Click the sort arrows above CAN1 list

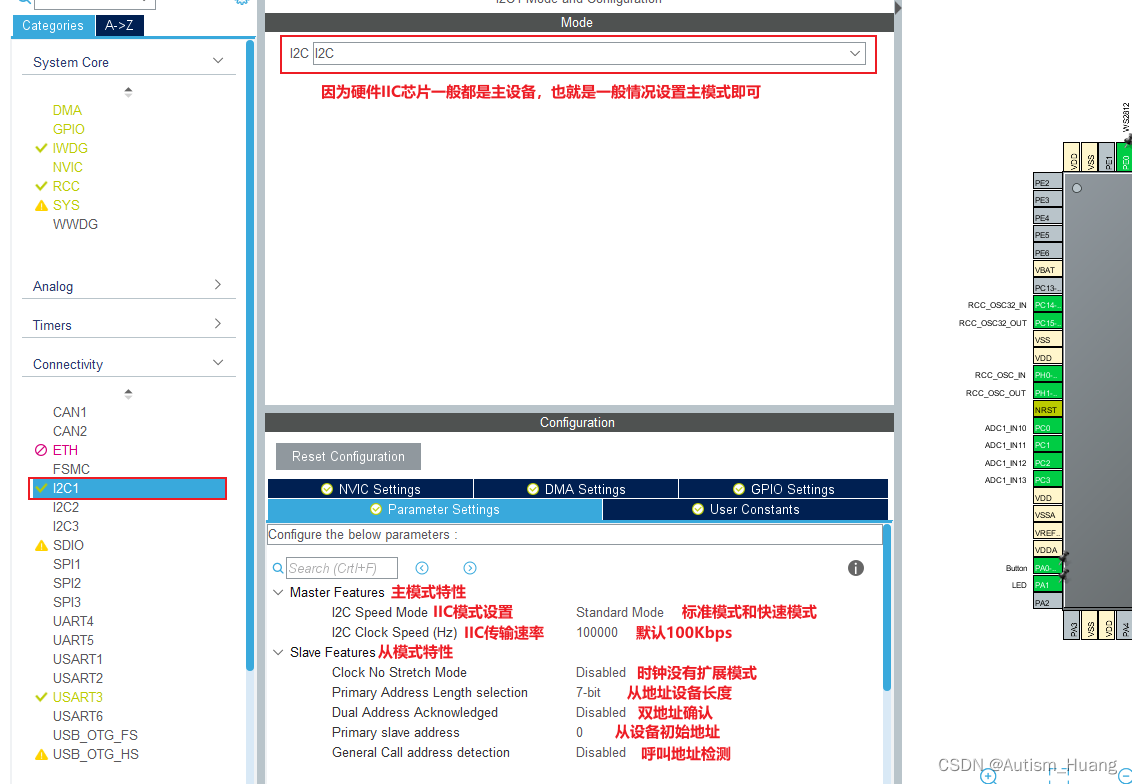pos(129,394)
